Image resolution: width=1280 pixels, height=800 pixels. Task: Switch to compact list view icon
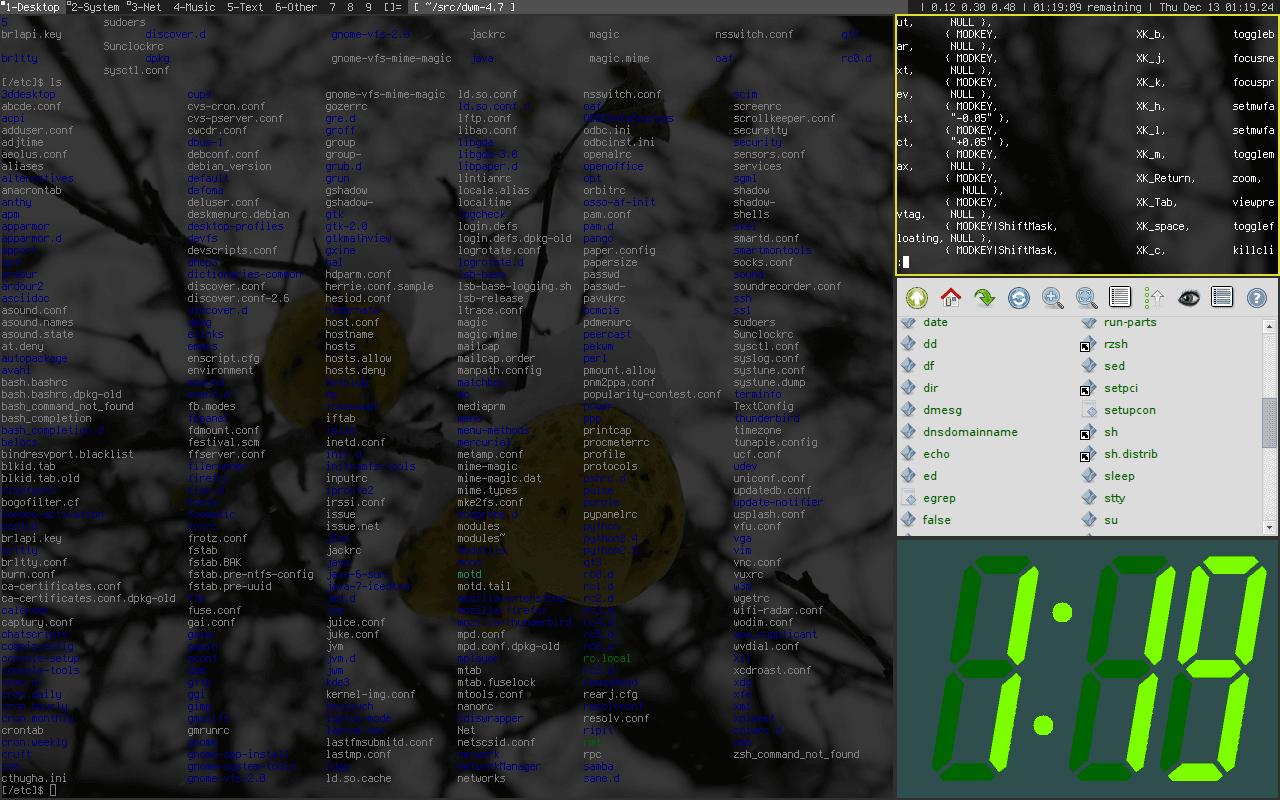tap(1119, 297)
